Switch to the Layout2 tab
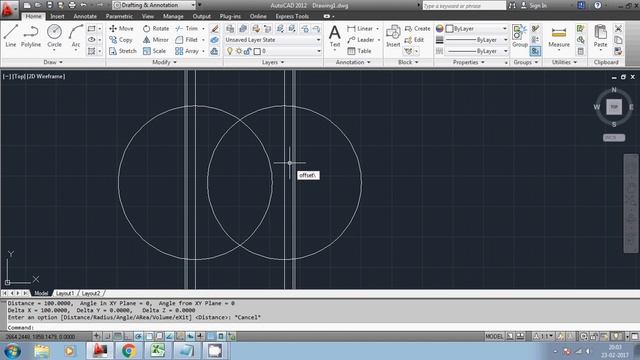640x360 pixels. (91, 293)
